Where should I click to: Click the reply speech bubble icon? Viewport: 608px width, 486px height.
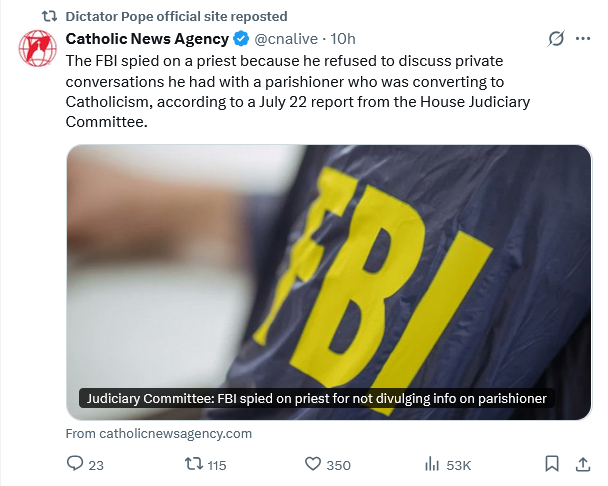coord(74,464)
